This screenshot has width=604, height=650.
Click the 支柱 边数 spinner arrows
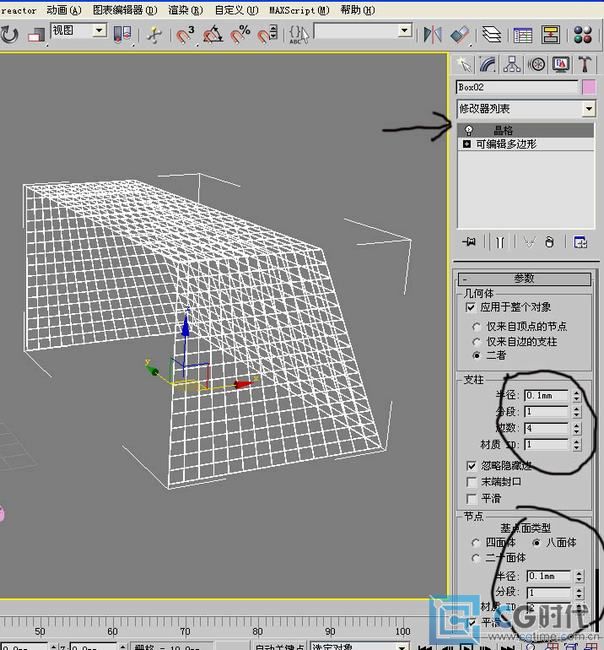point(577,428)
